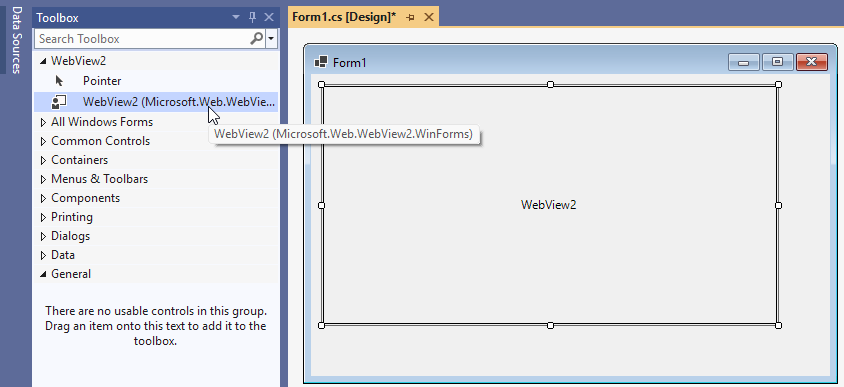Screen dimensions: 844x387
Task: Close the Toolbox panel
Action: pyautogui.click(x=269, y=17)
